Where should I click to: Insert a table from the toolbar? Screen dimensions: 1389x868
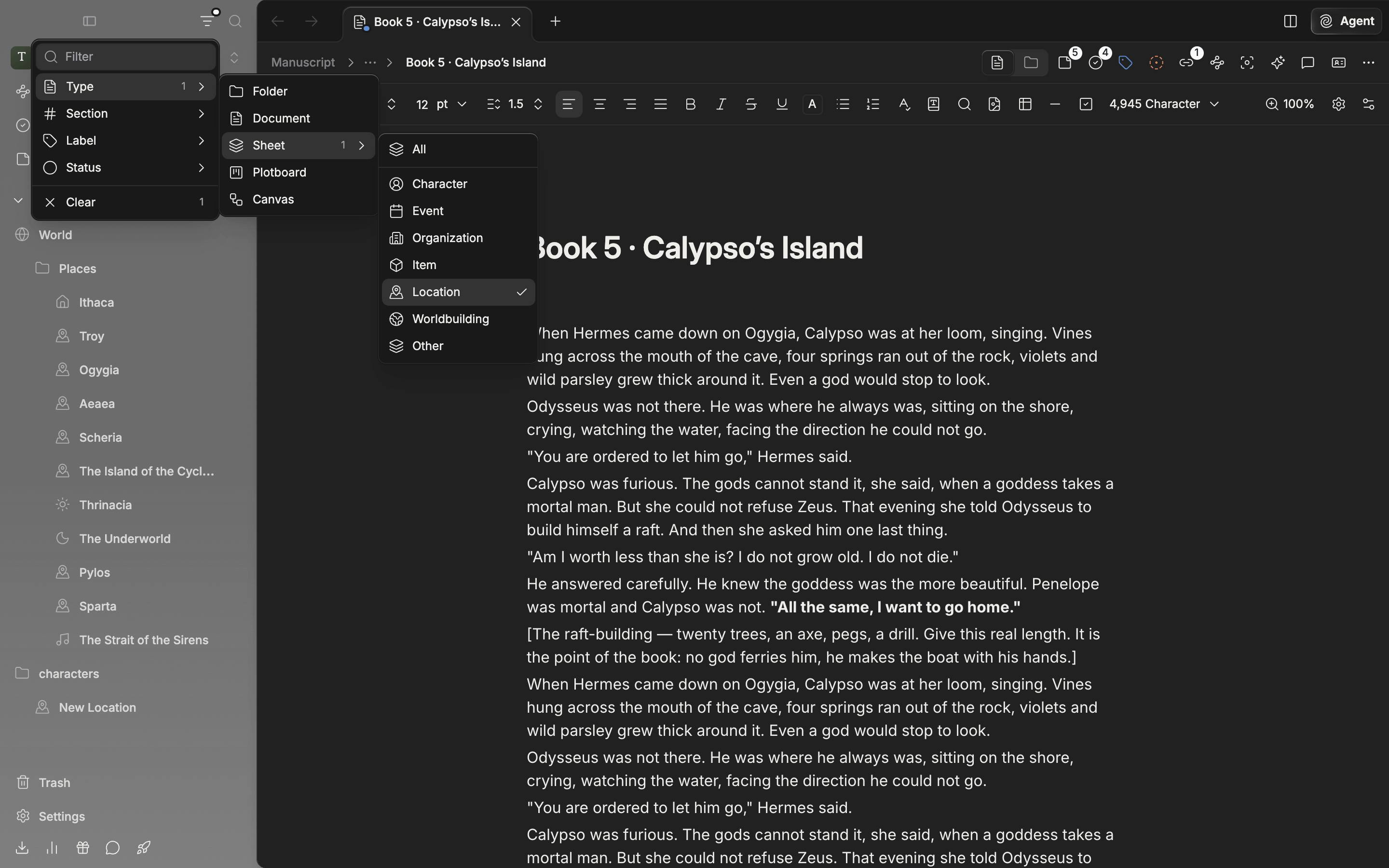click(1025, 104)
